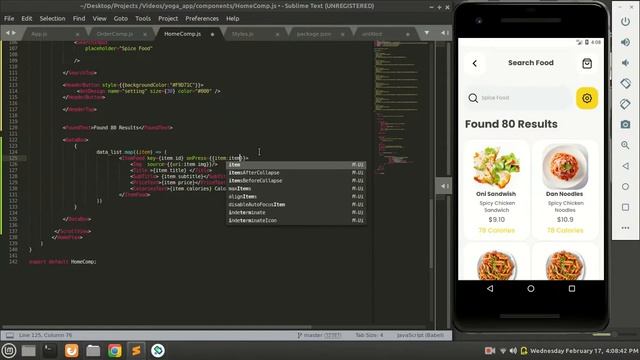This screenshot has width=640, height=360.
Task: Choose 'itemsAfterCollapse' autocomplete suggestion
Action: pos(296,173)
